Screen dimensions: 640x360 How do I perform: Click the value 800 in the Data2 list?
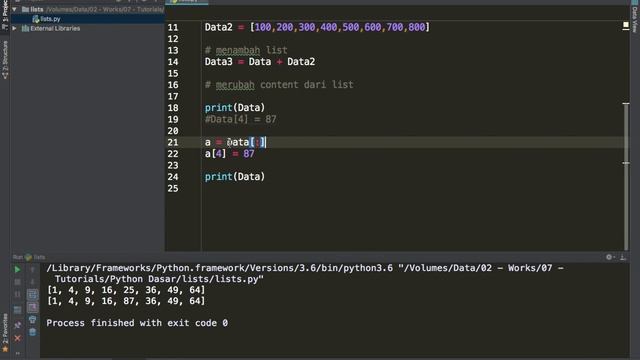tap(416, 27)
